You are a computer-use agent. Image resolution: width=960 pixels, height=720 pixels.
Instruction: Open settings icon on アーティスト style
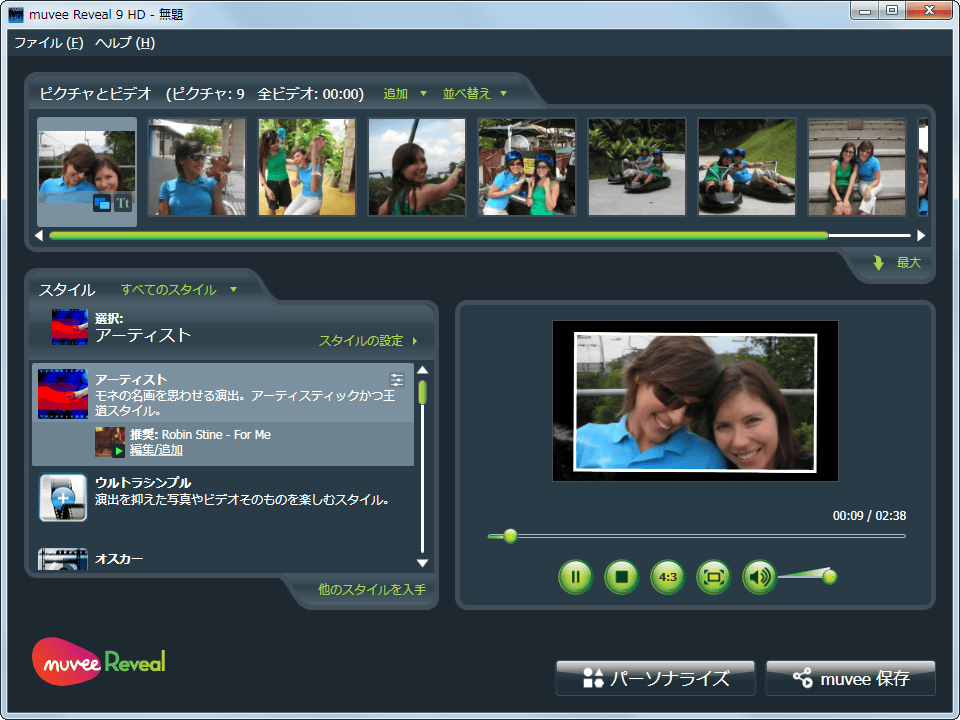point(397,380)
